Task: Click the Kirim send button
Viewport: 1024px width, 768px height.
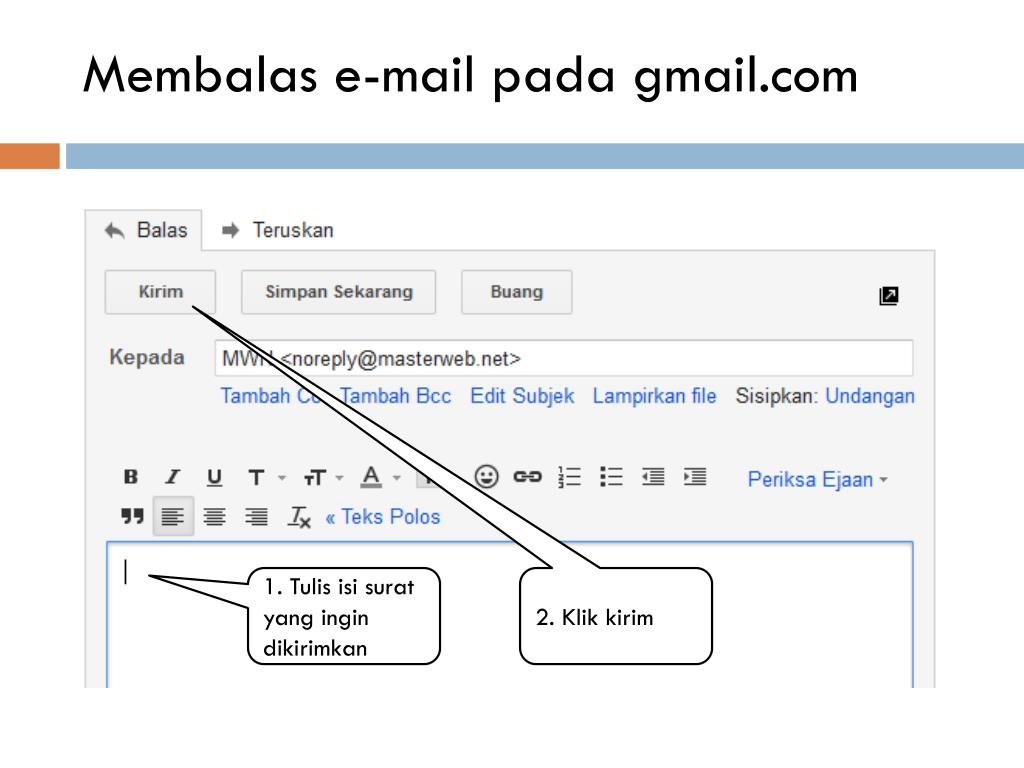Action: [161, 292]
